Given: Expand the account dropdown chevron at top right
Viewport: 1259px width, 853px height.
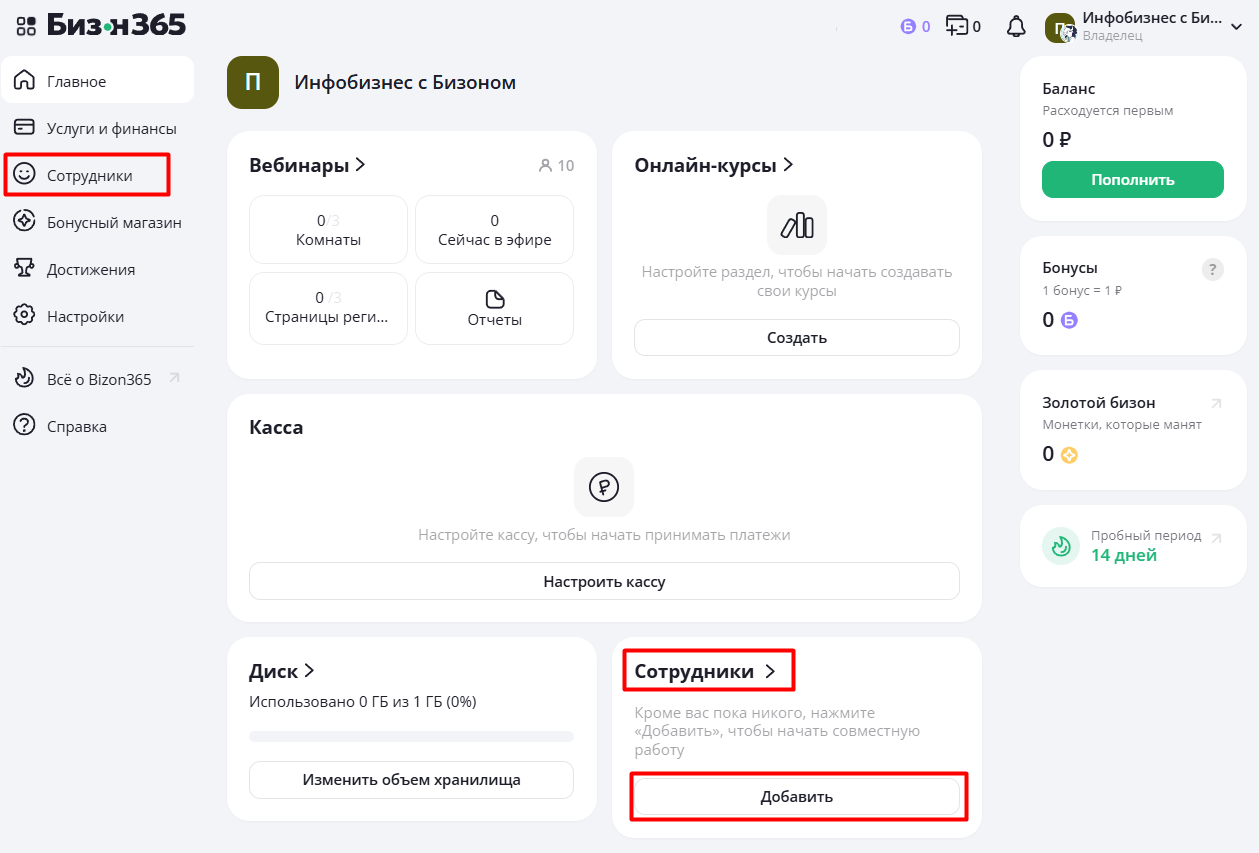Looking at the screenshot, I should pyautogui.click(x=1236, y=27).
